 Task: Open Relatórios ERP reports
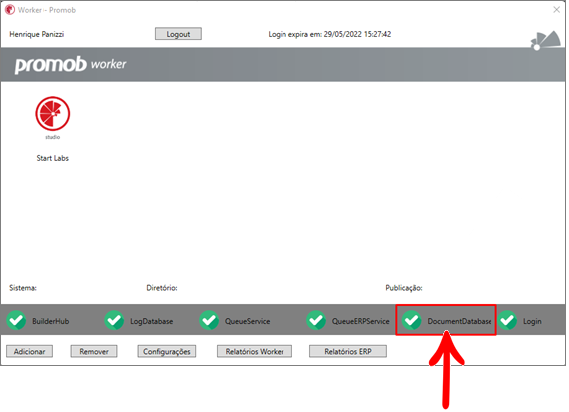348,351
